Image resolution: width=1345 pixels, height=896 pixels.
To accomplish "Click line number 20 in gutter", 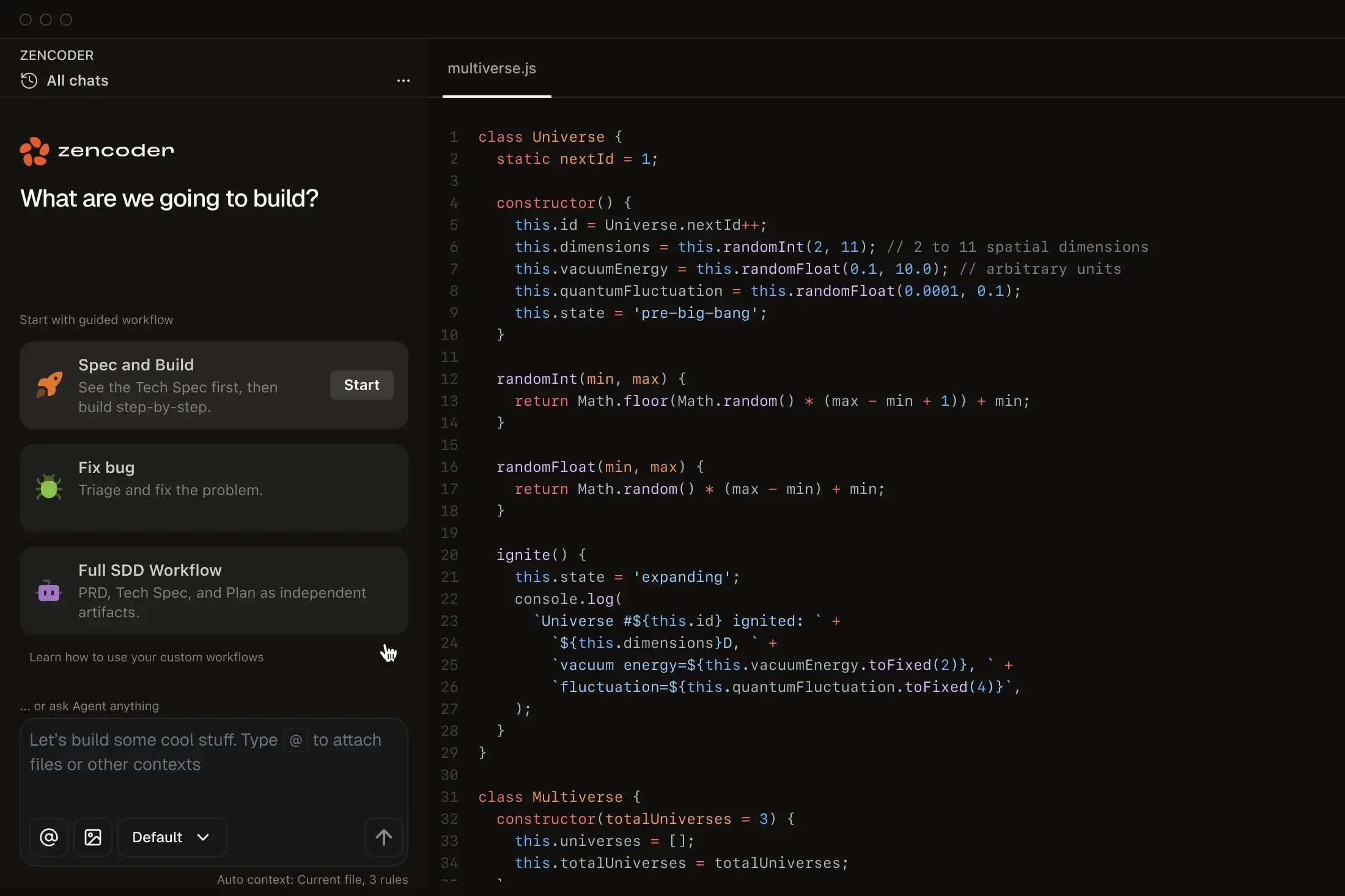I will coord(449,555).
